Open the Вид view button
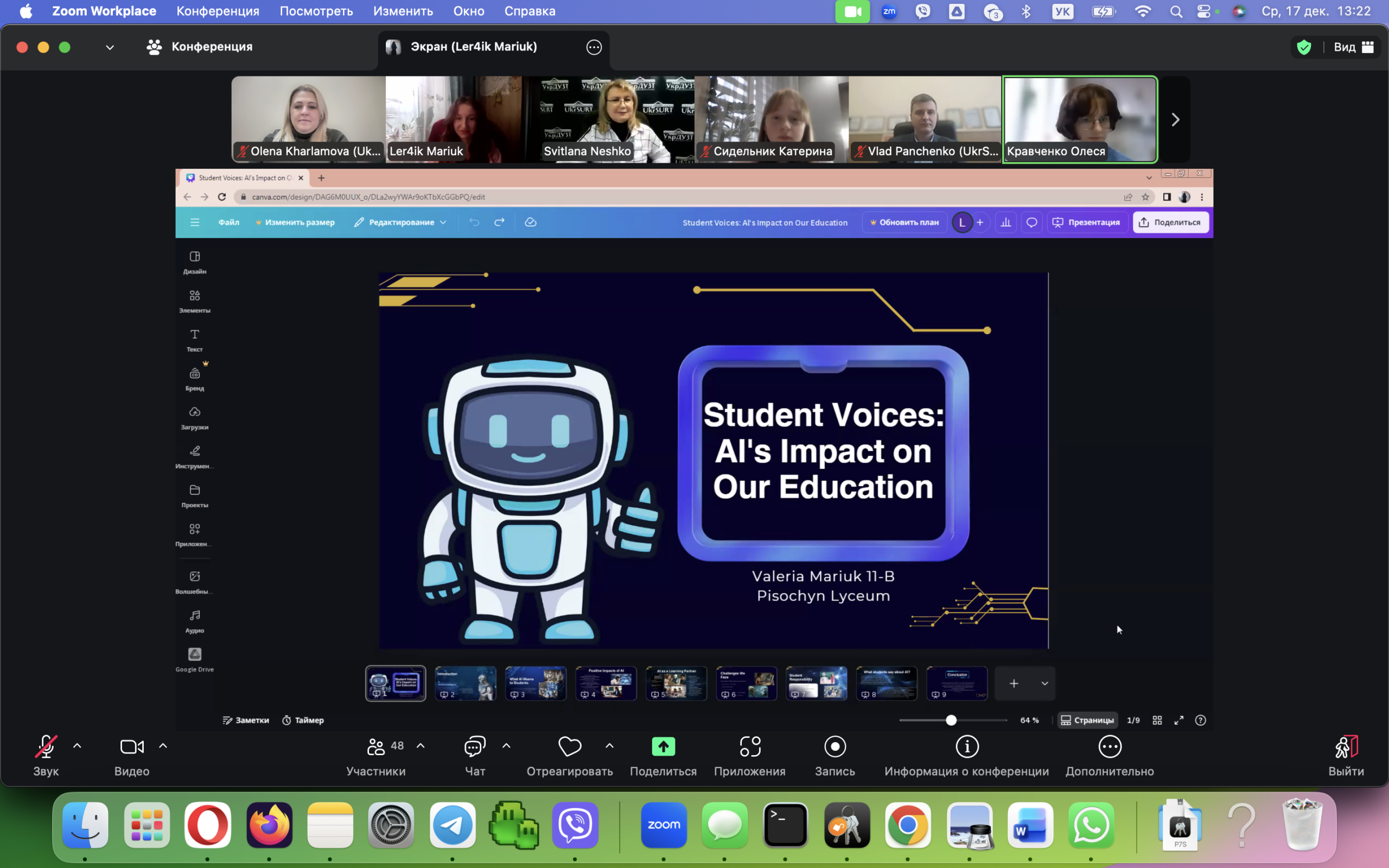The height and width of the screenshot is (868, 1389). 1353,47
